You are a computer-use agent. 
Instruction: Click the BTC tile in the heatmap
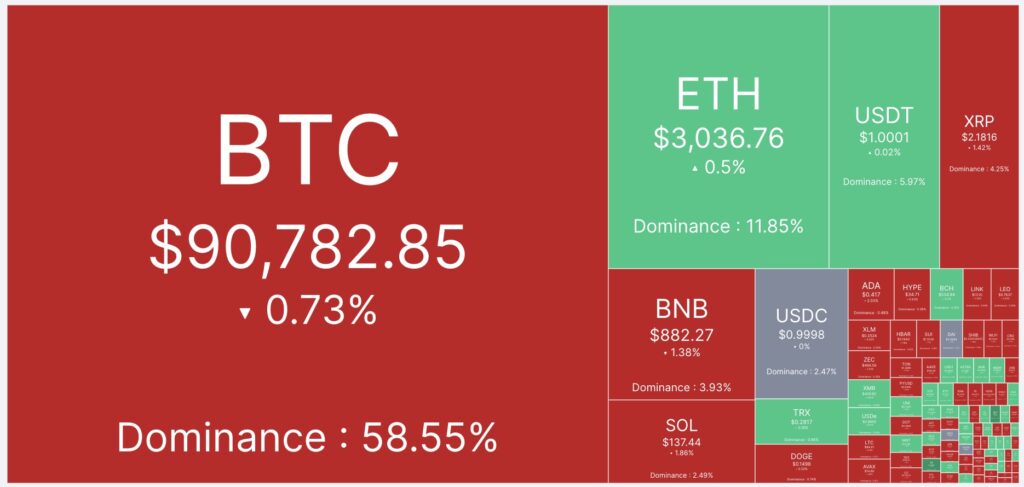point(304,244)
